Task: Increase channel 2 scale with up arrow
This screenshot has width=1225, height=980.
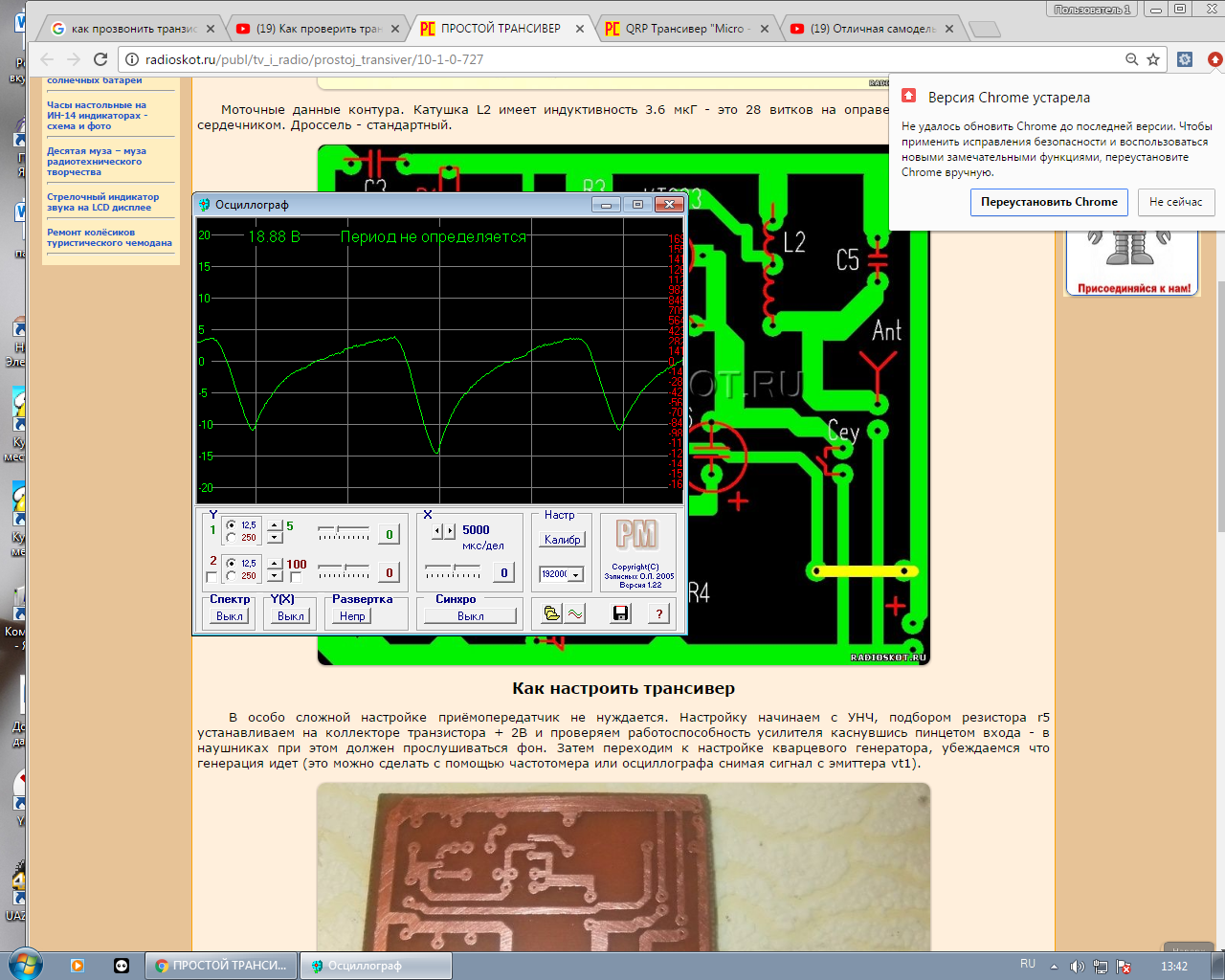Action: [276, 564]
